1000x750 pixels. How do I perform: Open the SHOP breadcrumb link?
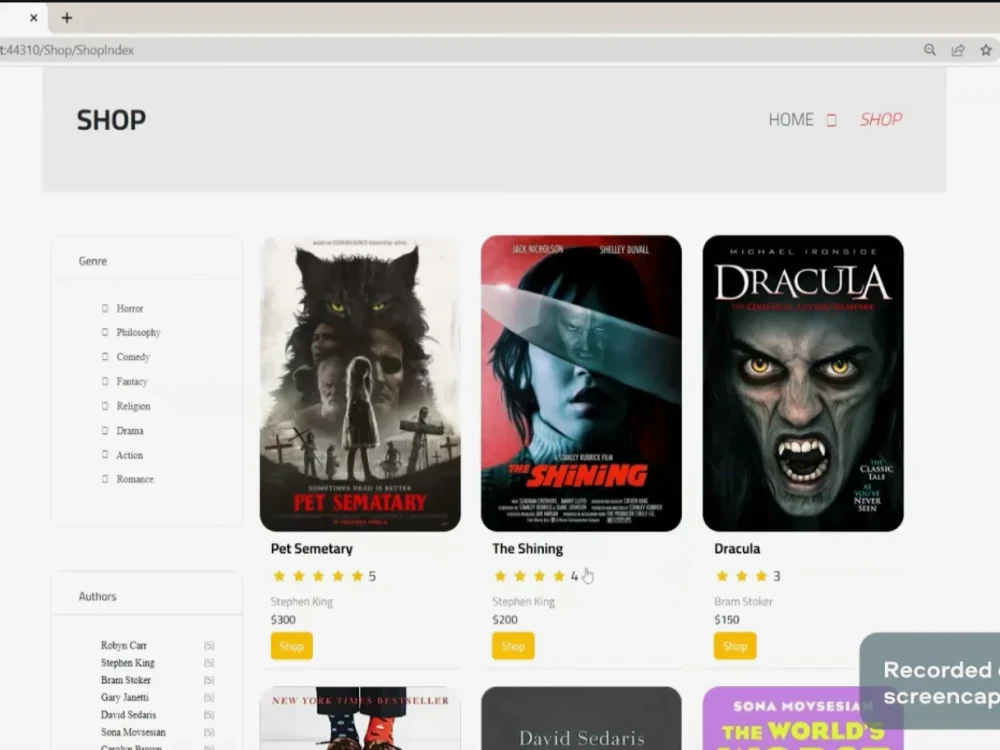[x=881, y=119]
